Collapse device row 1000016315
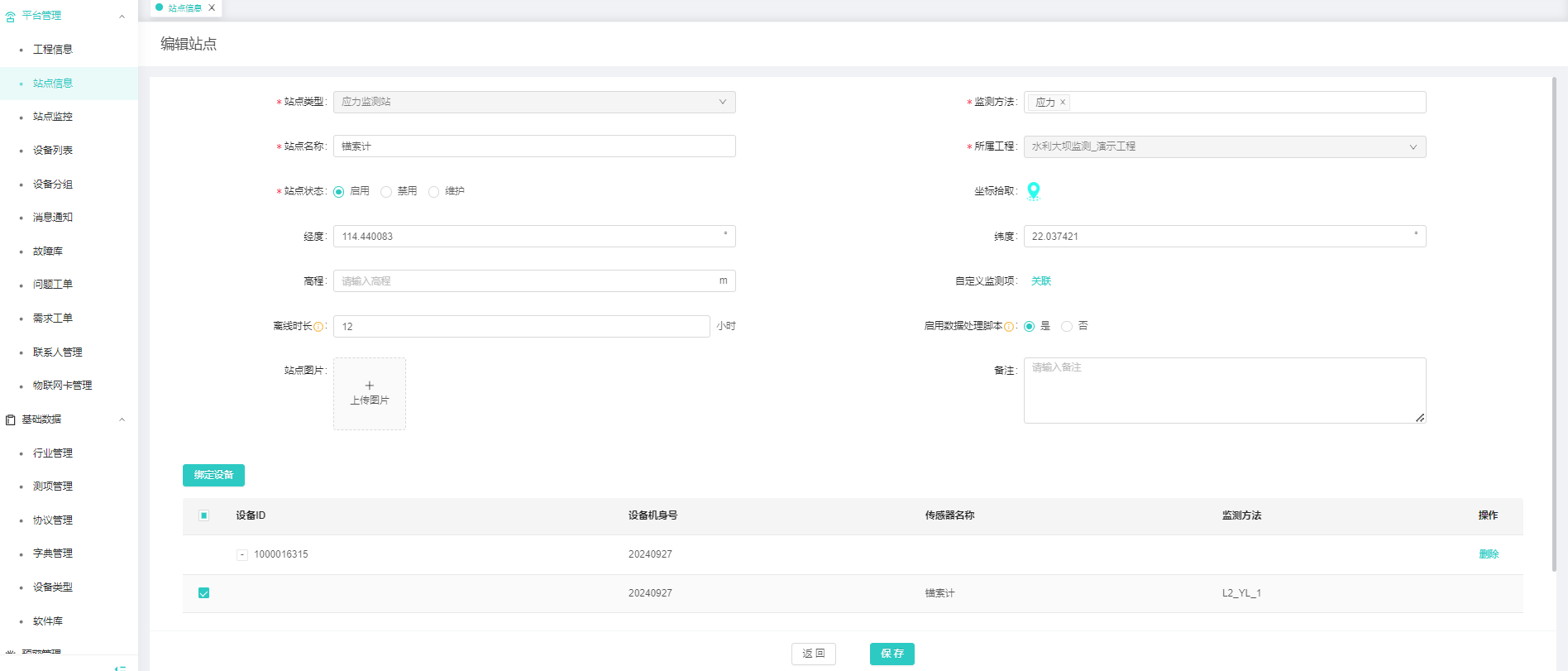The image size is (1568, 671). pos(242,555)
